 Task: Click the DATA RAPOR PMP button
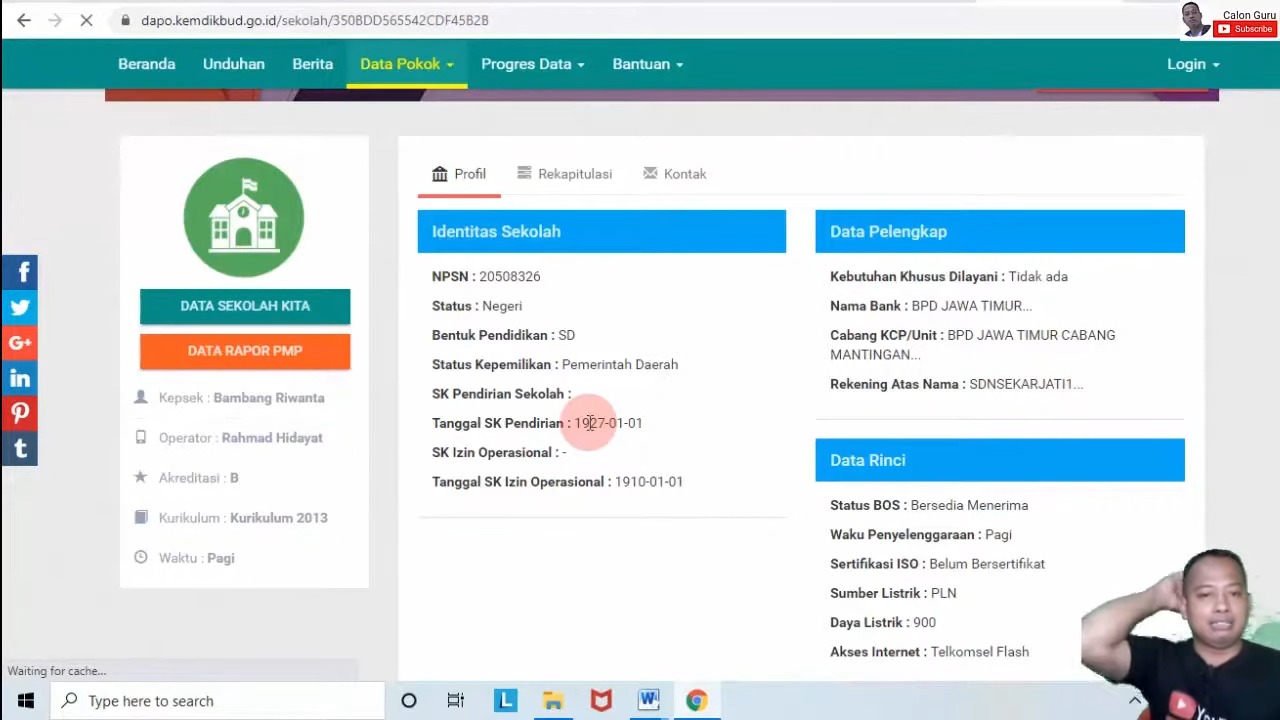(245, 351)
